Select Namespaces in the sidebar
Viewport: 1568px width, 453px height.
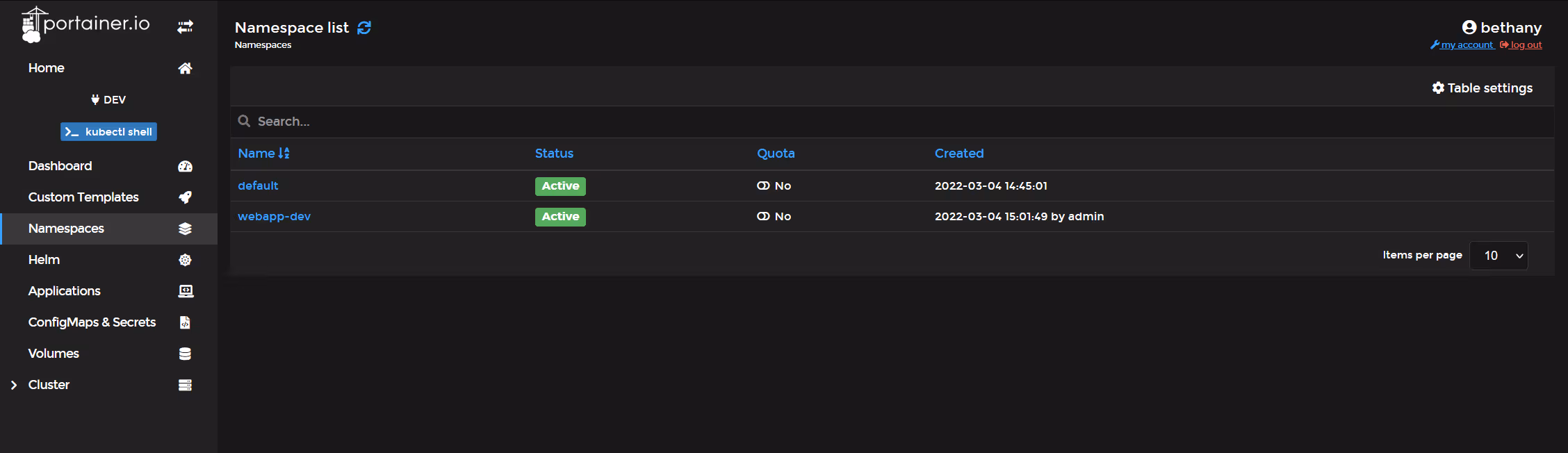pyautogui.click(x=66, y=229)
